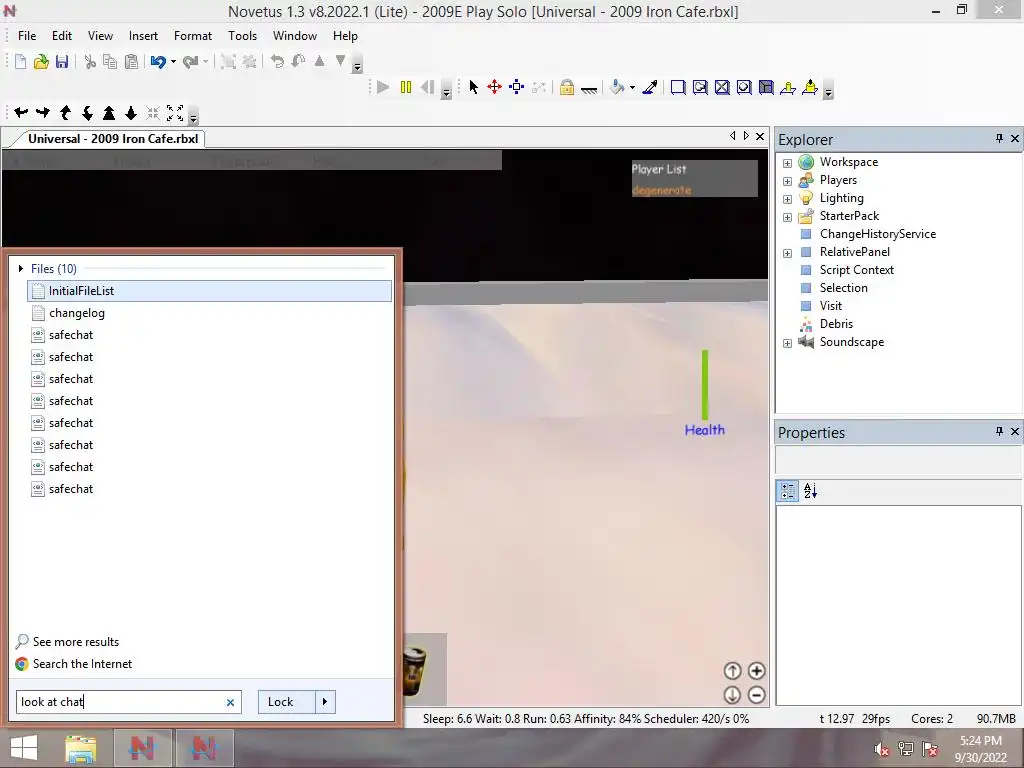Open the InitialFileList search result
The width and height of the screenshot is (1024, 768).
click(x=210, y=291)
